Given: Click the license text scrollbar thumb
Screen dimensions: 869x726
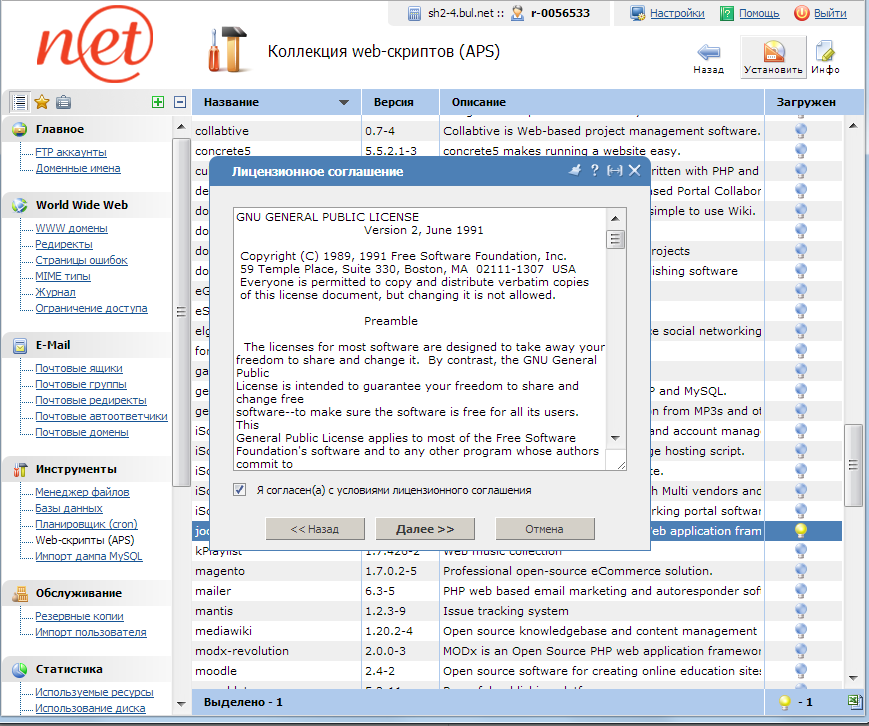Looking at the screenshot, I should 615,239.
